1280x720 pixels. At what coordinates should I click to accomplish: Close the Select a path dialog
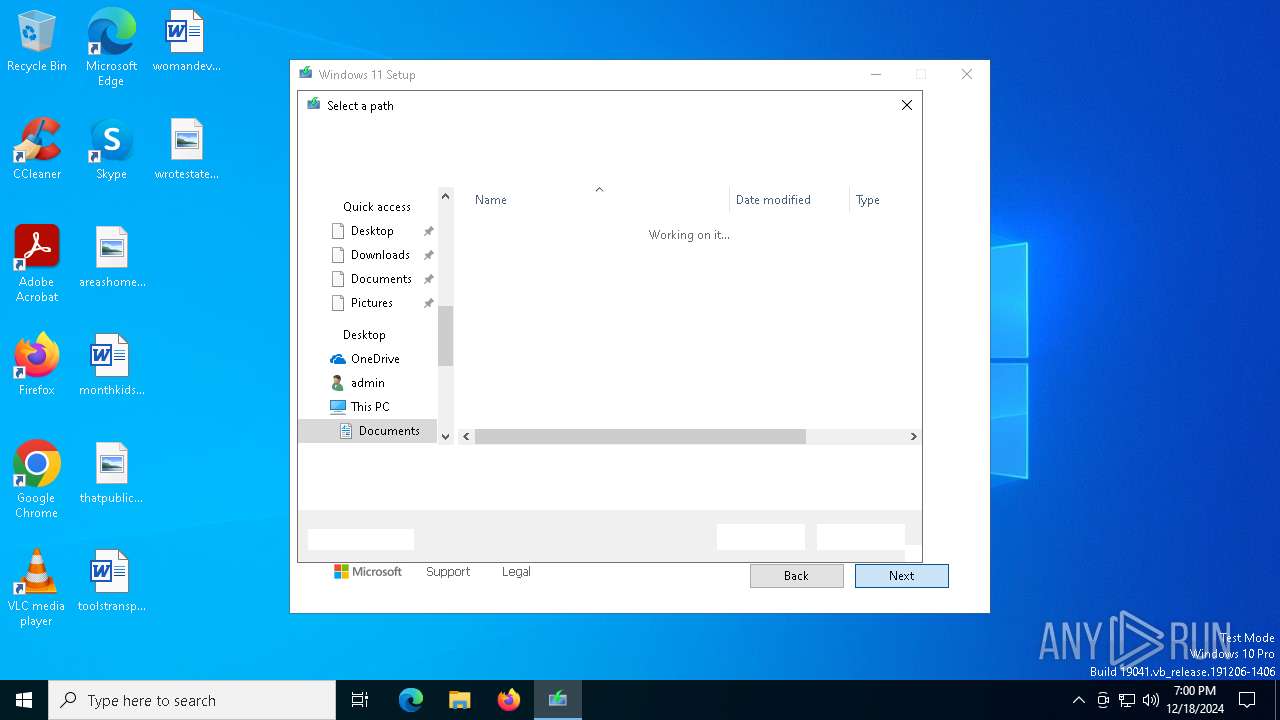click(x=907, y=105)
